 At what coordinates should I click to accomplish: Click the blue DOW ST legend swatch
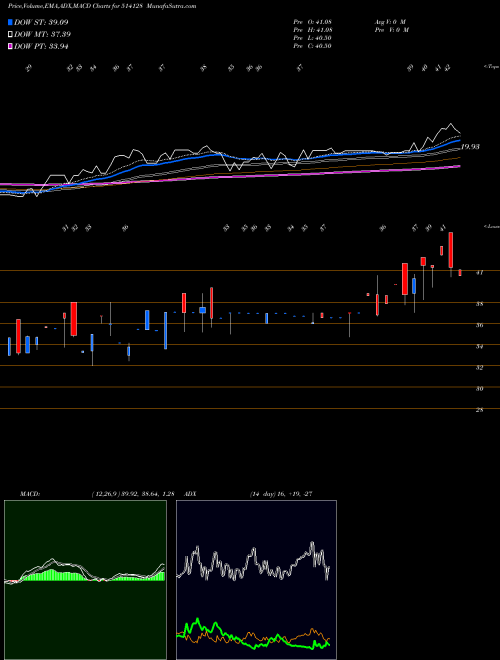pos(11,22)
